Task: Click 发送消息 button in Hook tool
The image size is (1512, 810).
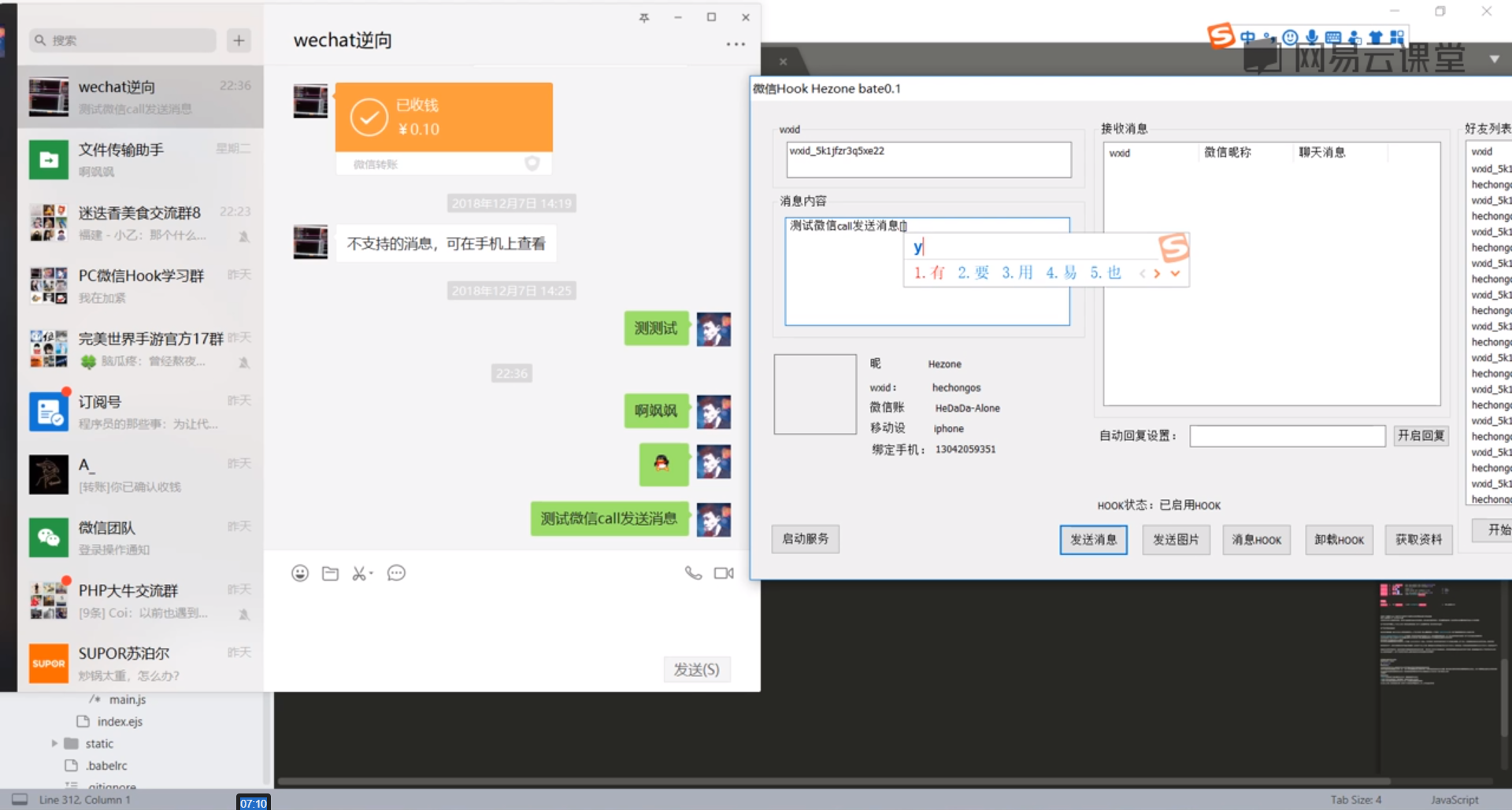Action: click(x=1093, y=539)
